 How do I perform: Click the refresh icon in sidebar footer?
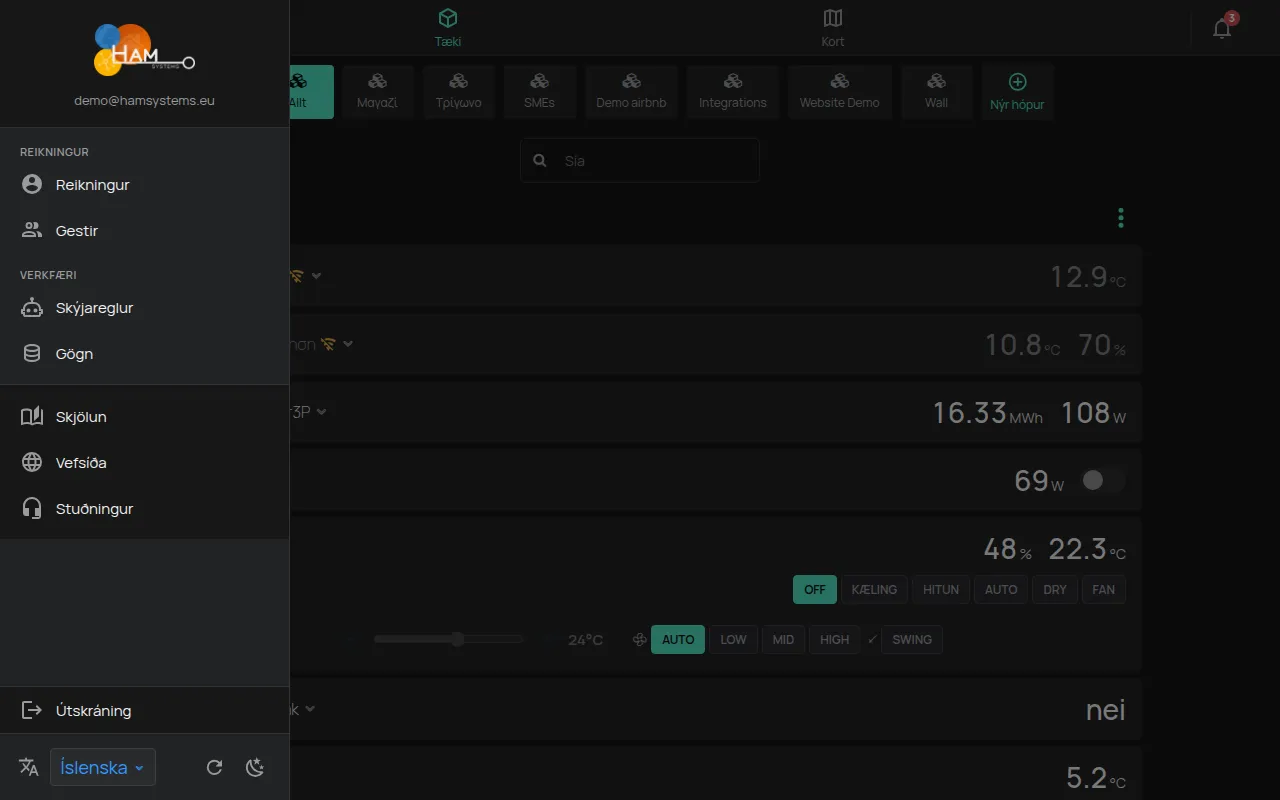(214, 768)
